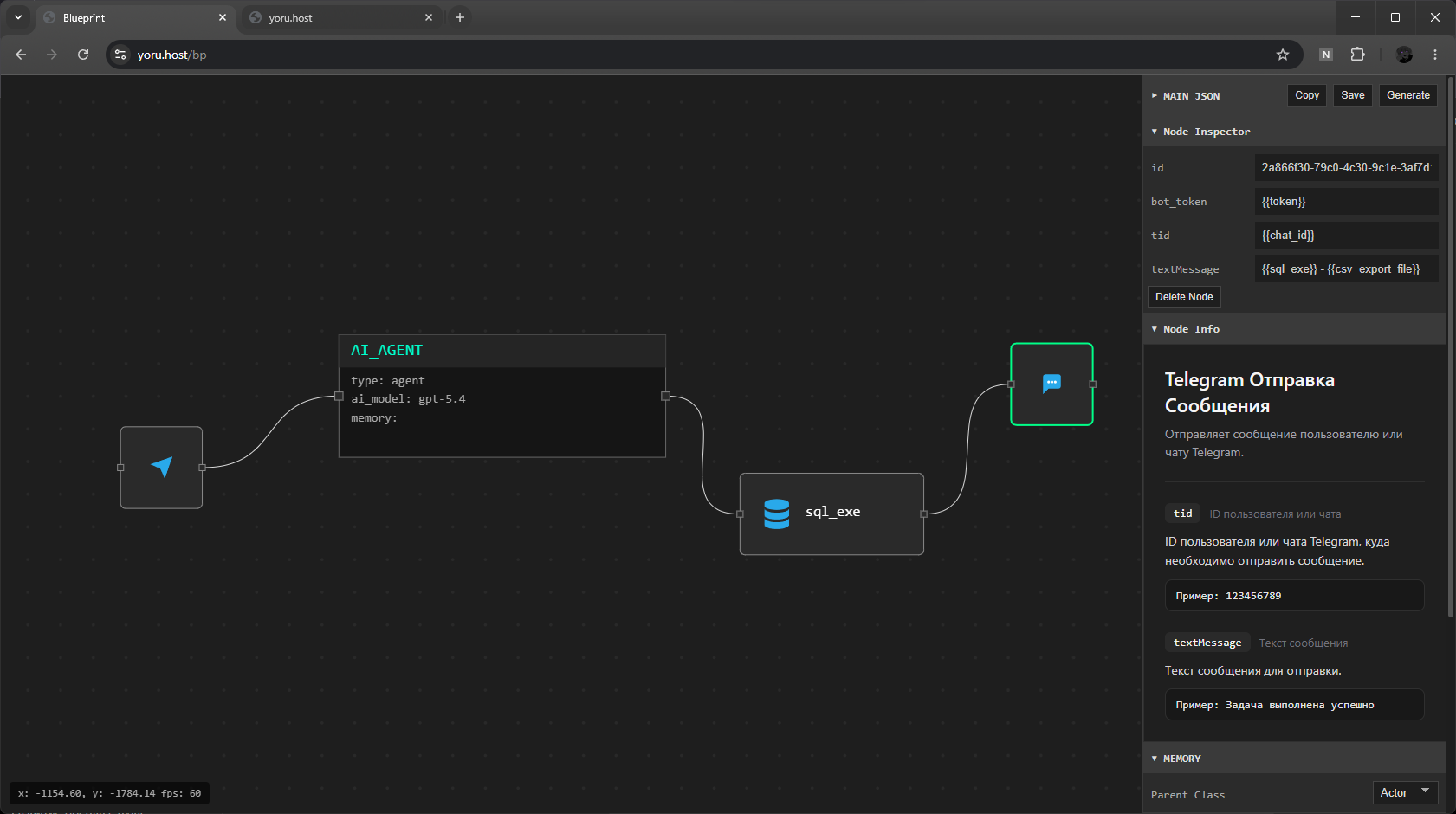Edit the bot_token field
1456x814 pixels.
[1346, 201]
